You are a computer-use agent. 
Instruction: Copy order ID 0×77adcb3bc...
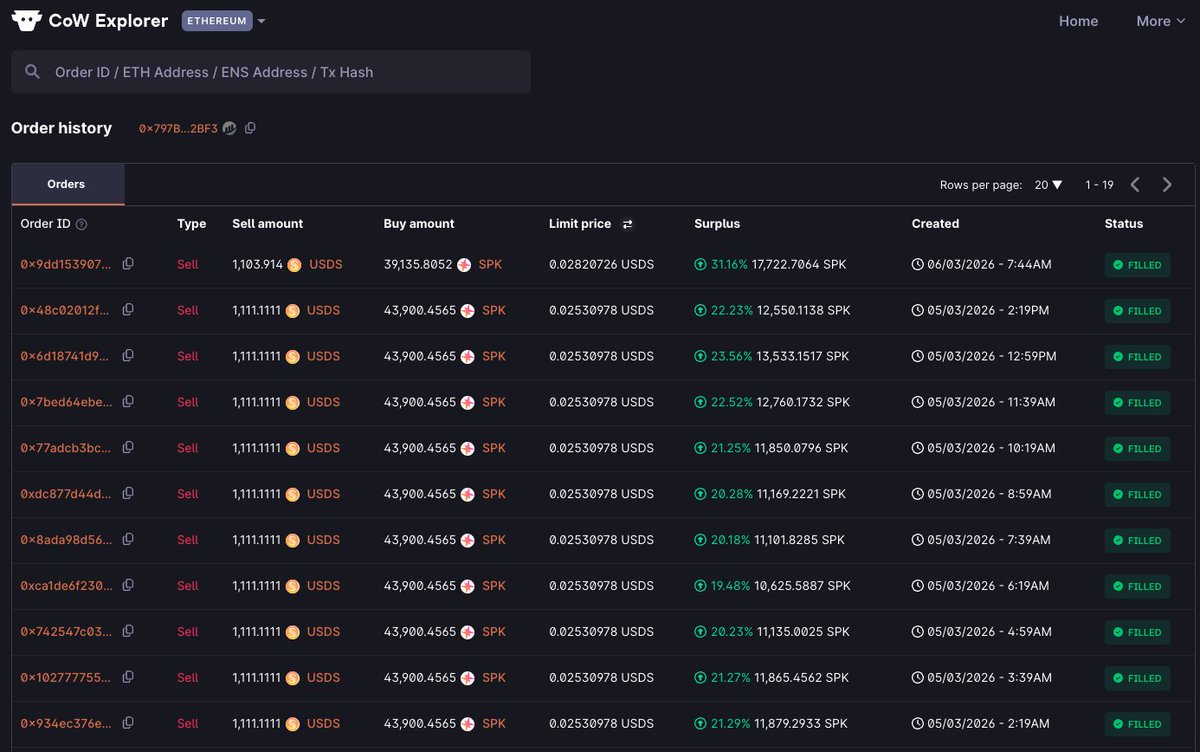click(128, 447)
